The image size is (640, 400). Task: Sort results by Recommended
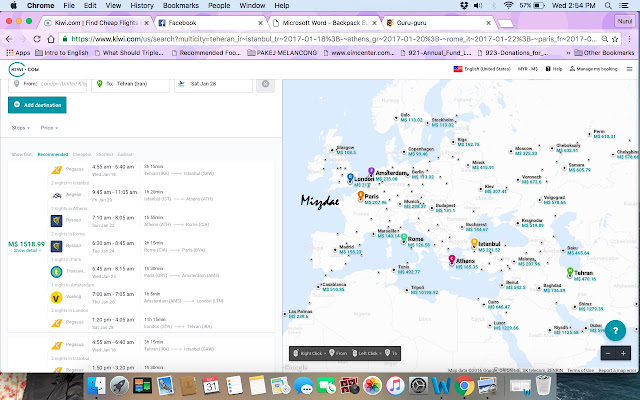pos(53,154)
